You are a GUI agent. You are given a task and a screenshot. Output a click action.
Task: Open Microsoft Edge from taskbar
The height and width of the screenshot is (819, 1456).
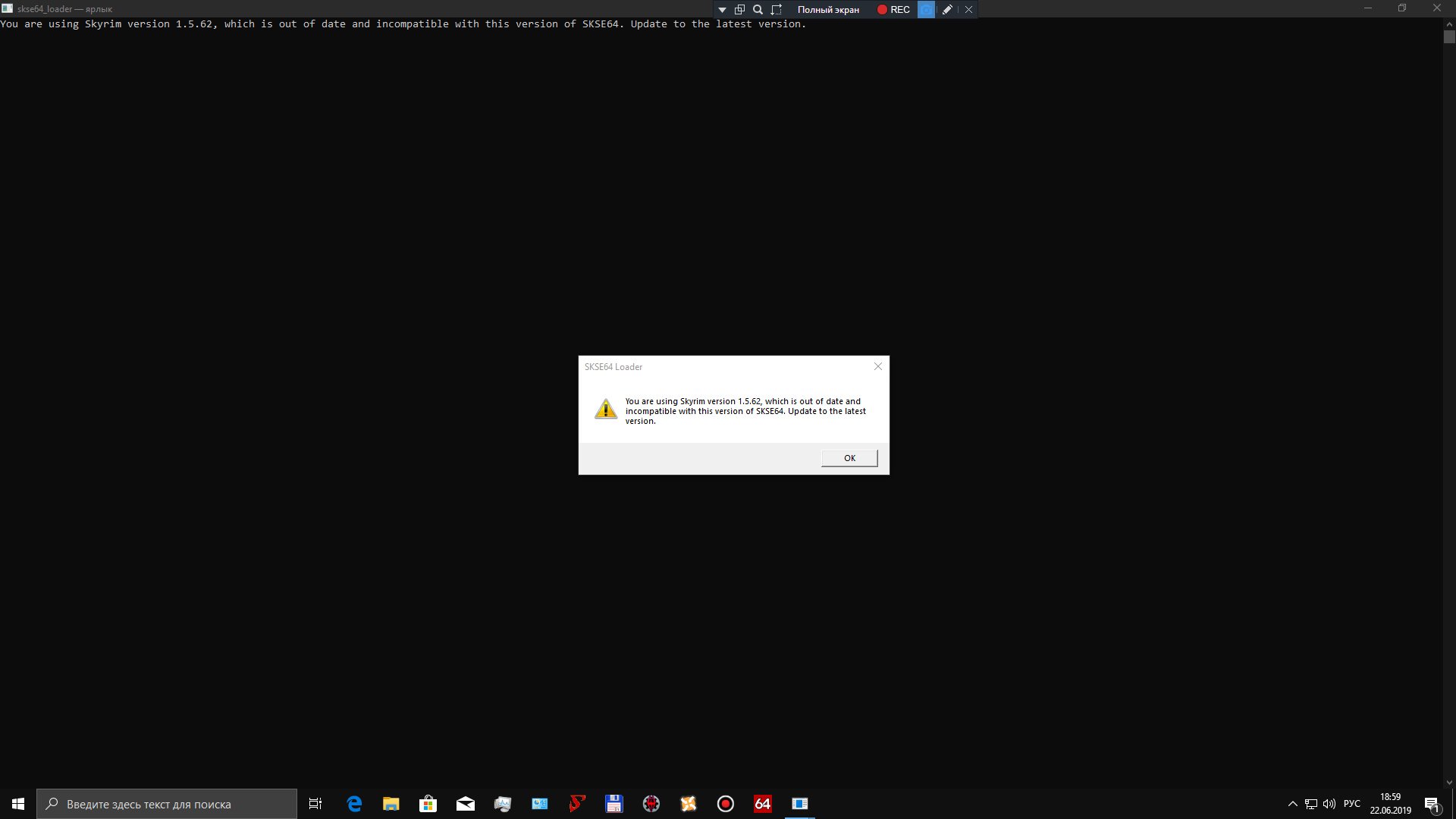coord(354,804)
